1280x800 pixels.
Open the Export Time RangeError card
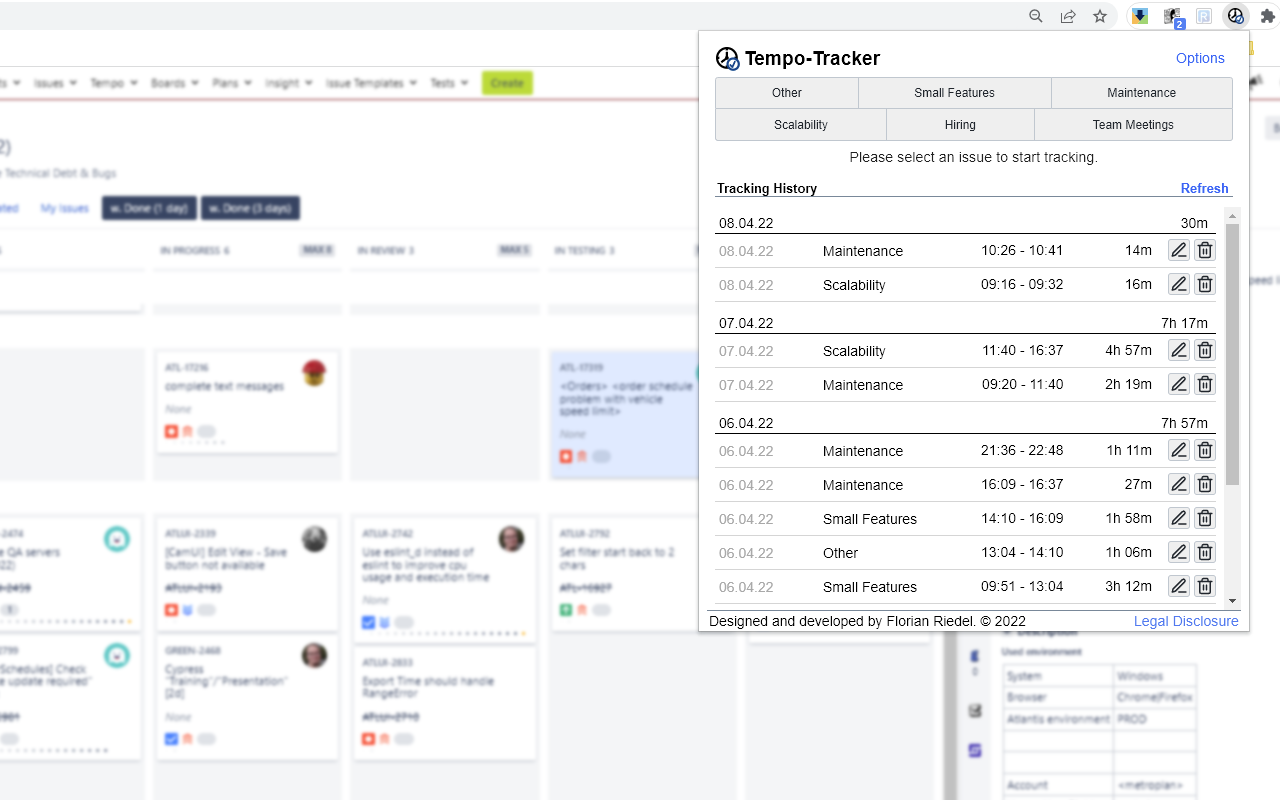[x=445, y=704]
